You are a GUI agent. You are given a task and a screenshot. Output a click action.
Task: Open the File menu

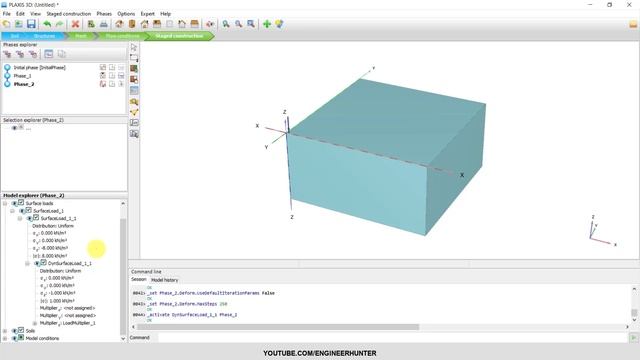(7, 14)
